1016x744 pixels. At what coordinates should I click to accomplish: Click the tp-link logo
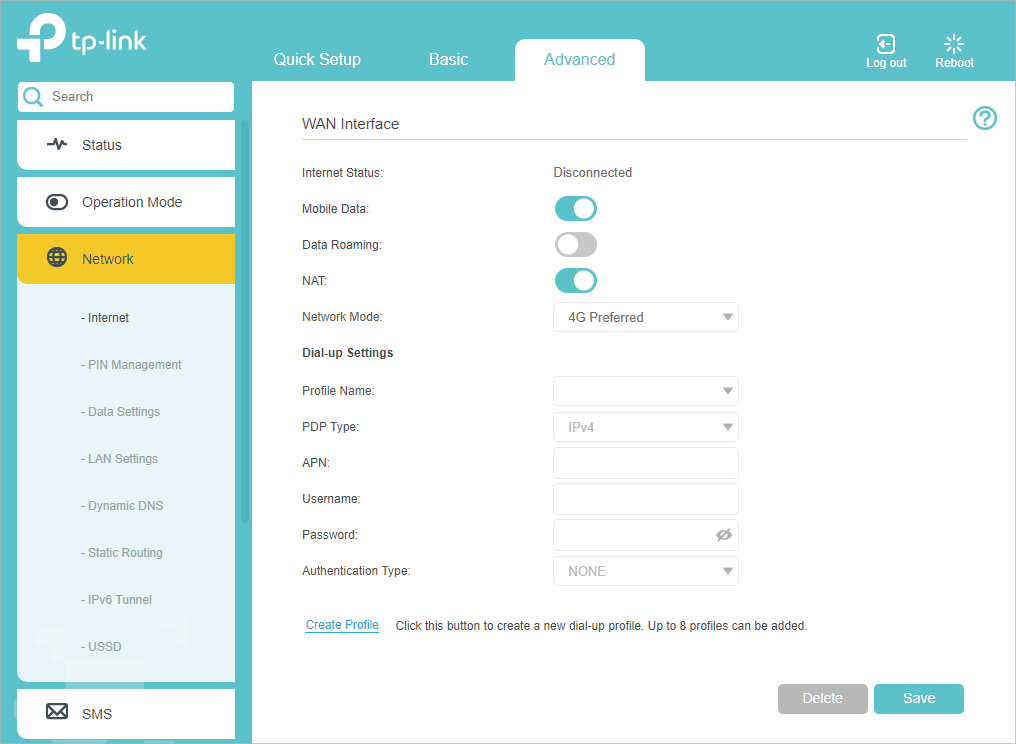point(82,38)
